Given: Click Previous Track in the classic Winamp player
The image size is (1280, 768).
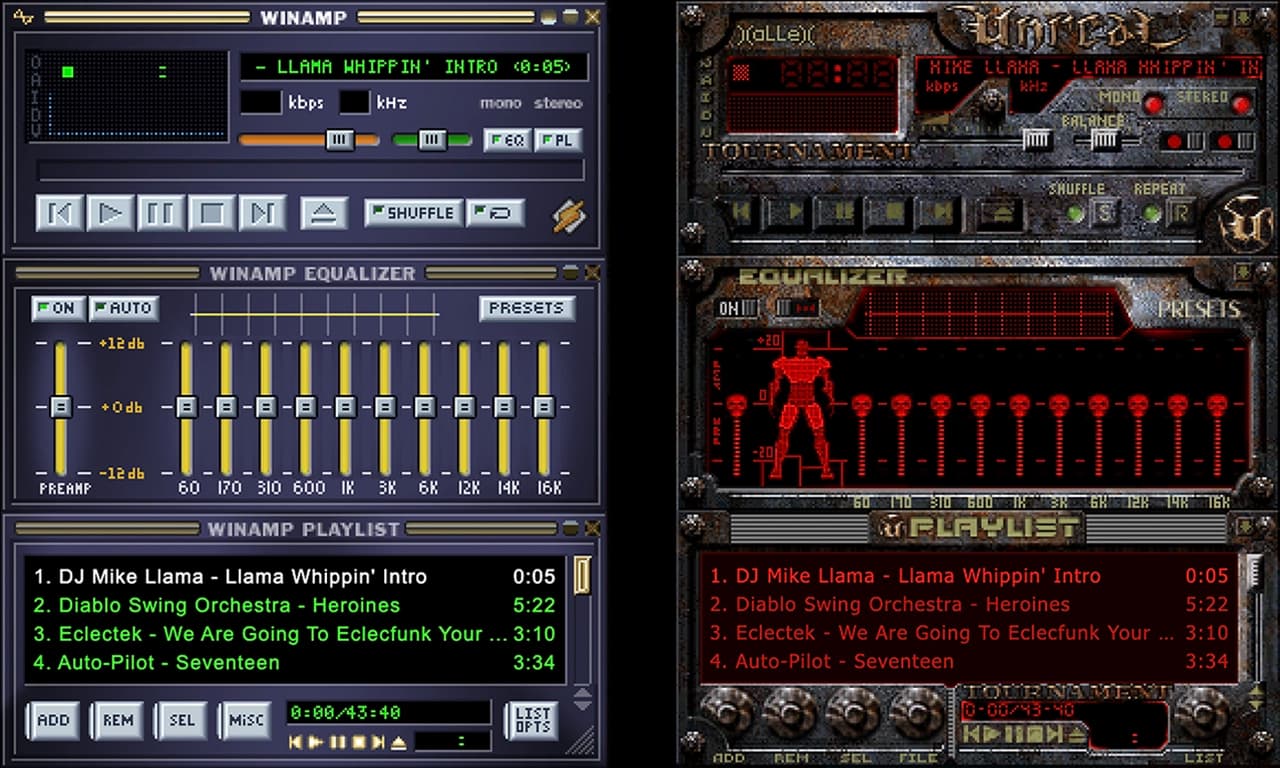Looking at the screenshot, I should click(x=60, y=213).
